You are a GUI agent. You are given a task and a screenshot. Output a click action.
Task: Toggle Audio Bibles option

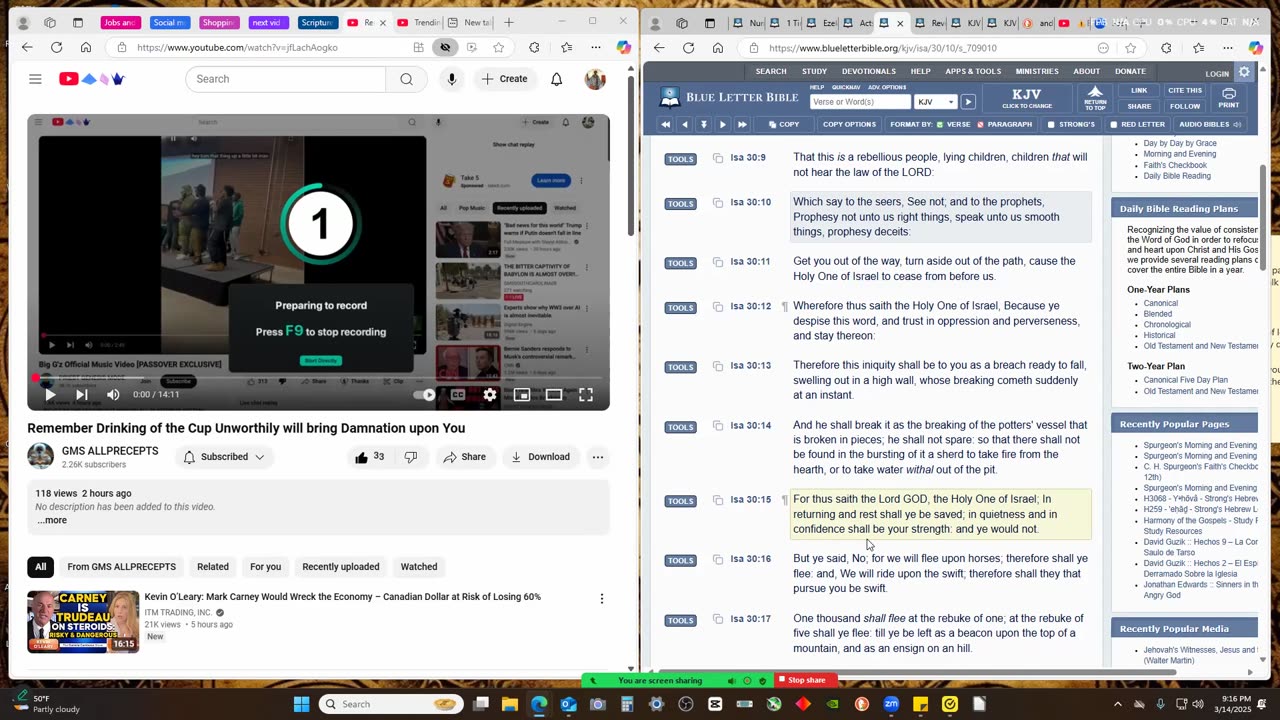(1210, 125)
